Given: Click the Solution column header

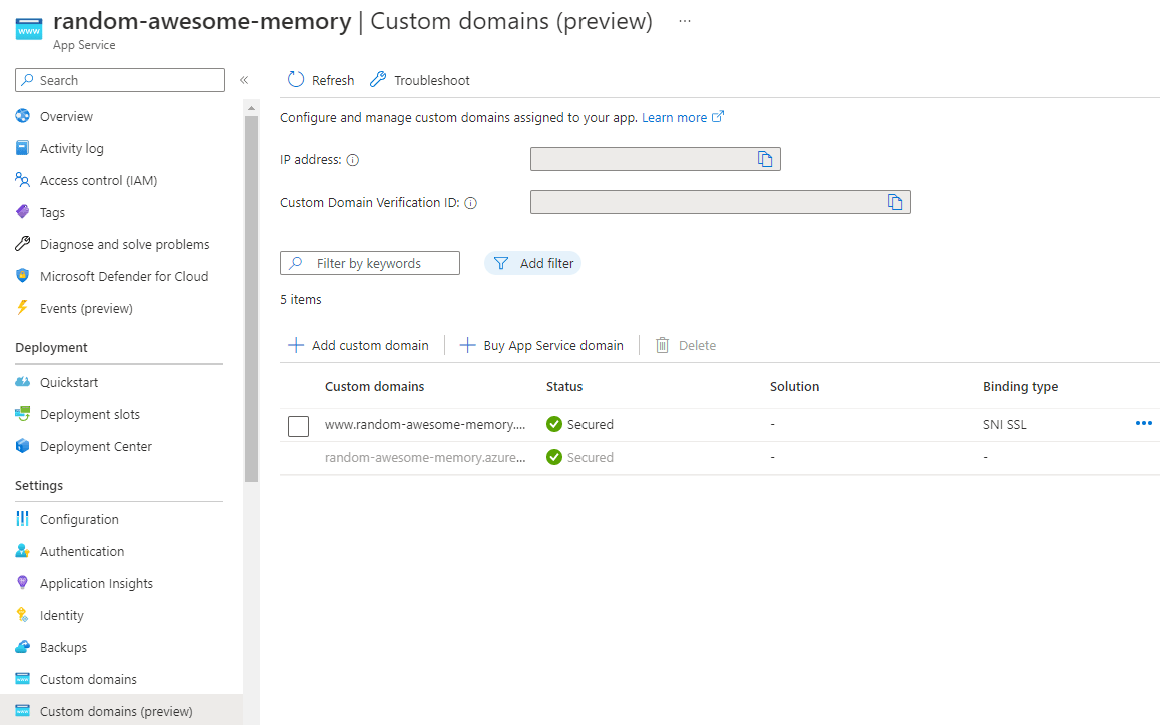Looking at the screenshot, I should [795, 386].
